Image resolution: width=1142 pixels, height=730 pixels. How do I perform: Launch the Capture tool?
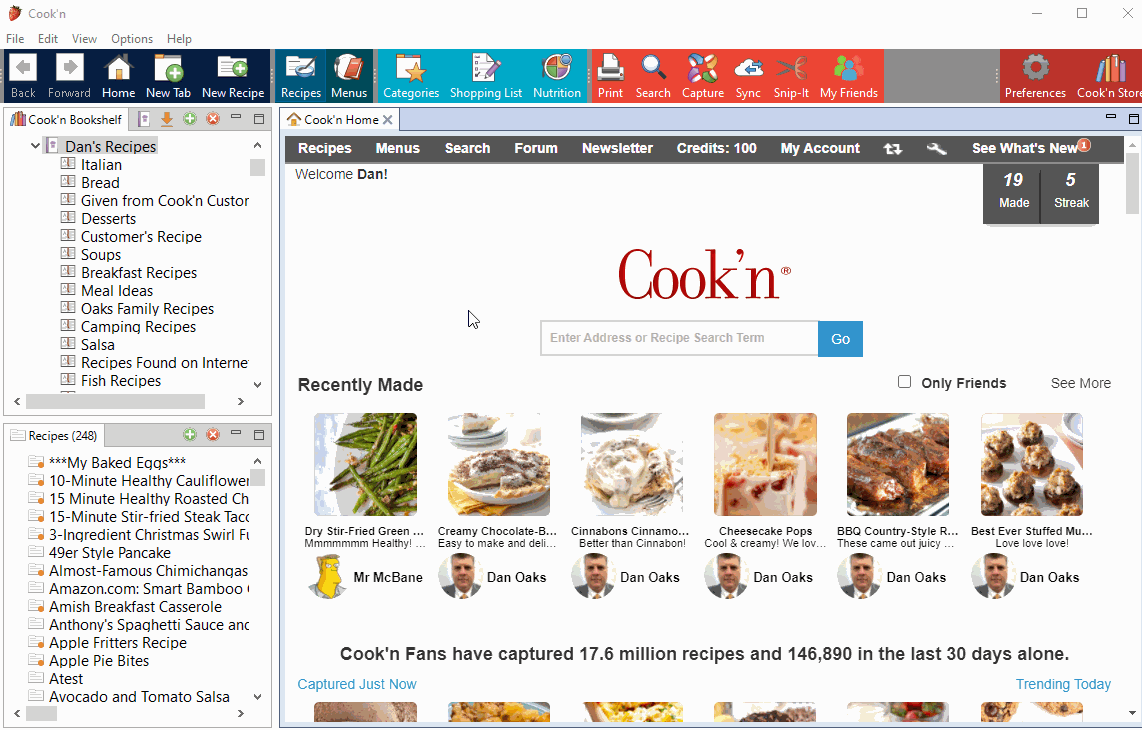click(x=703, y=76)
